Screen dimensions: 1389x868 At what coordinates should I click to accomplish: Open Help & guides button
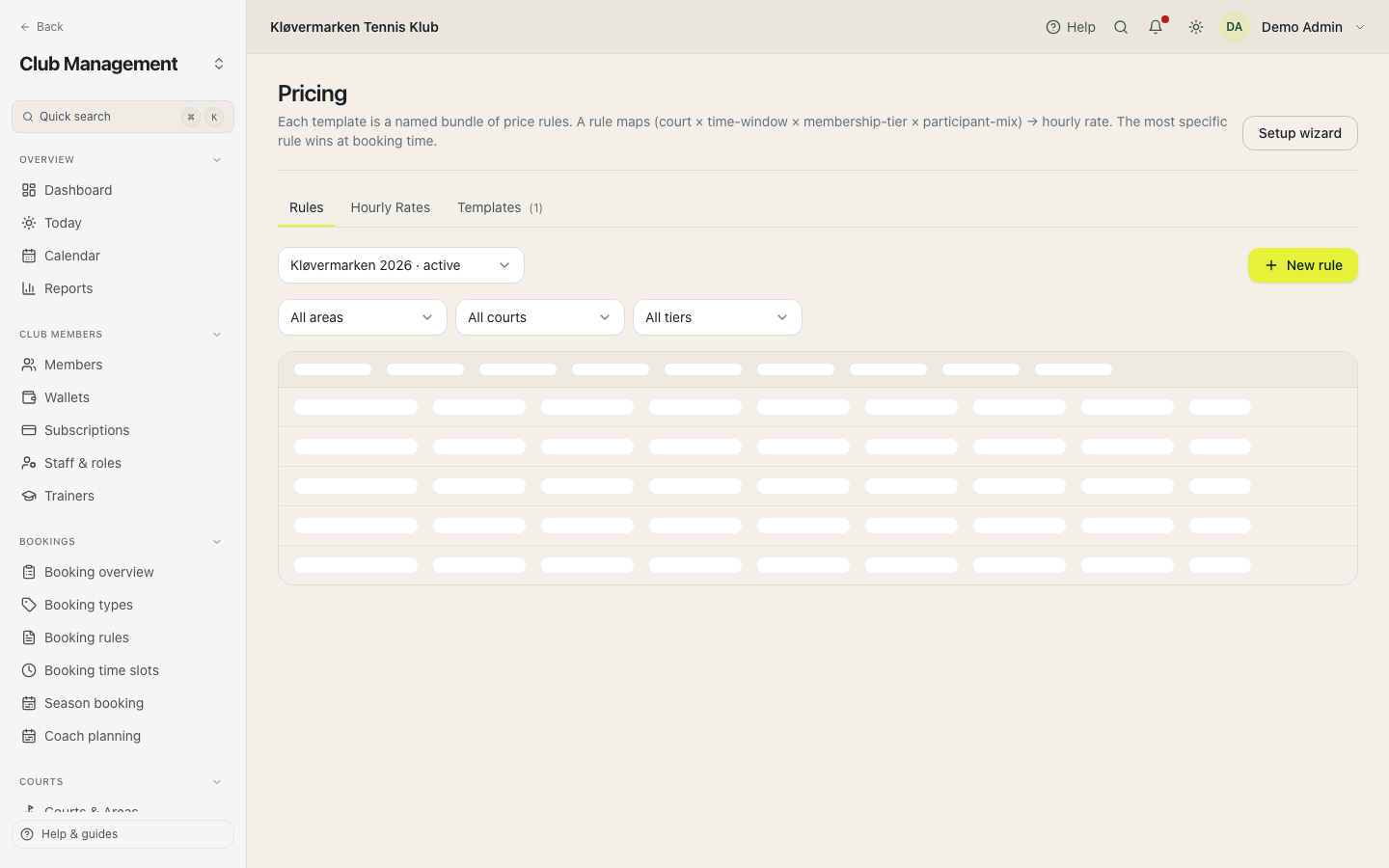[x=123, y=834]
